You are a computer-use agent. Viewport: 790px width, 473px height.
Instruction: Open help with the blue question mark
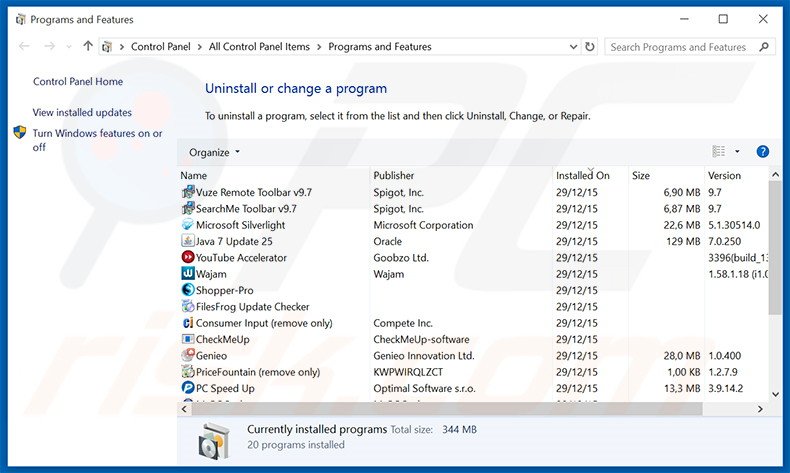click(x=763, y=152)
